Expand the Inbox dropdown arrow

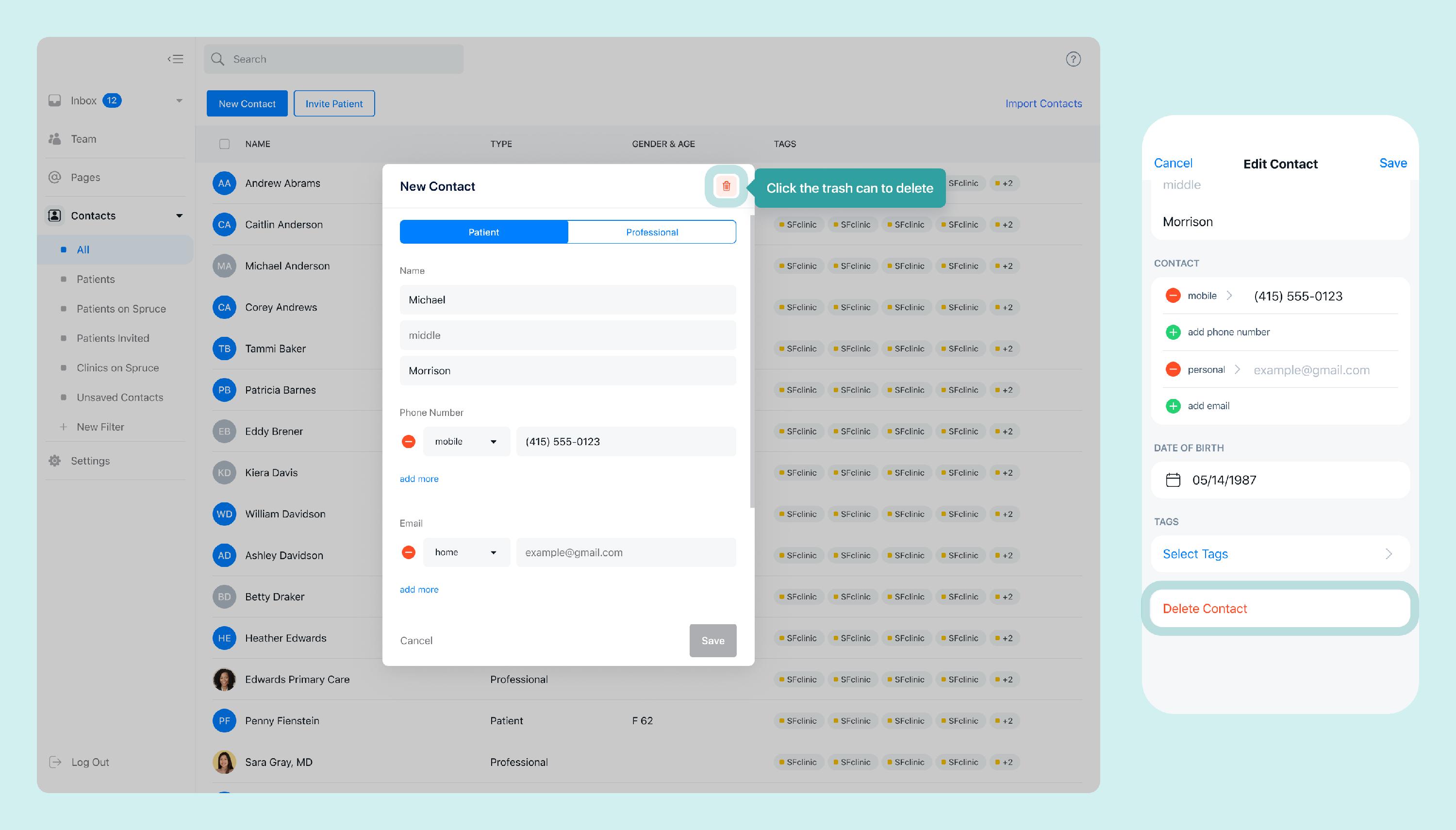point(179,100)
